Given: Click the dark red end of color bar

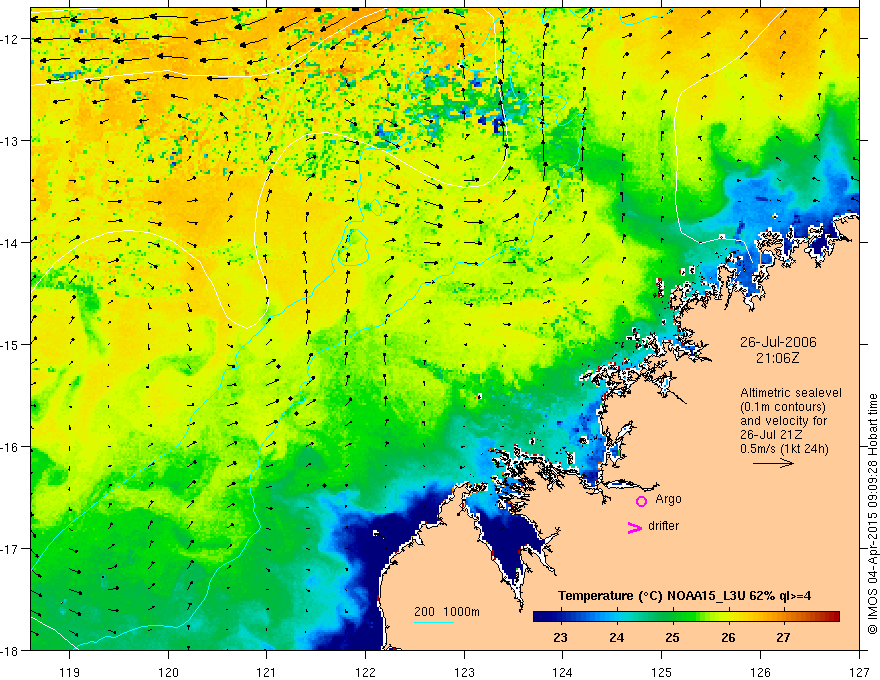Looking at the screenshot, I should click(834, 617).
